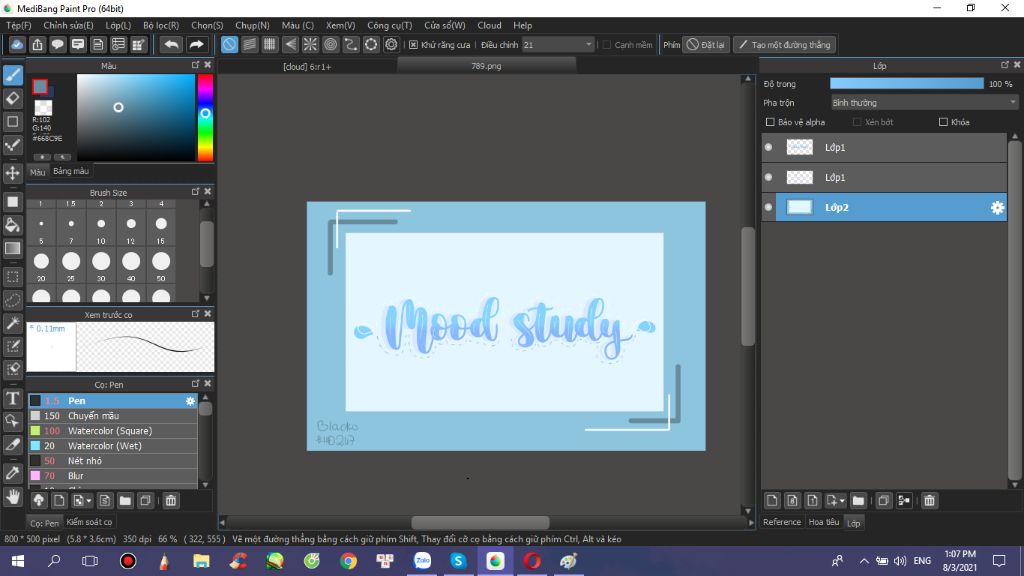The width and height of the screenshot is (1024, 576).
Task: Choose the Operation tool
Action: click(x=13, y=421)
